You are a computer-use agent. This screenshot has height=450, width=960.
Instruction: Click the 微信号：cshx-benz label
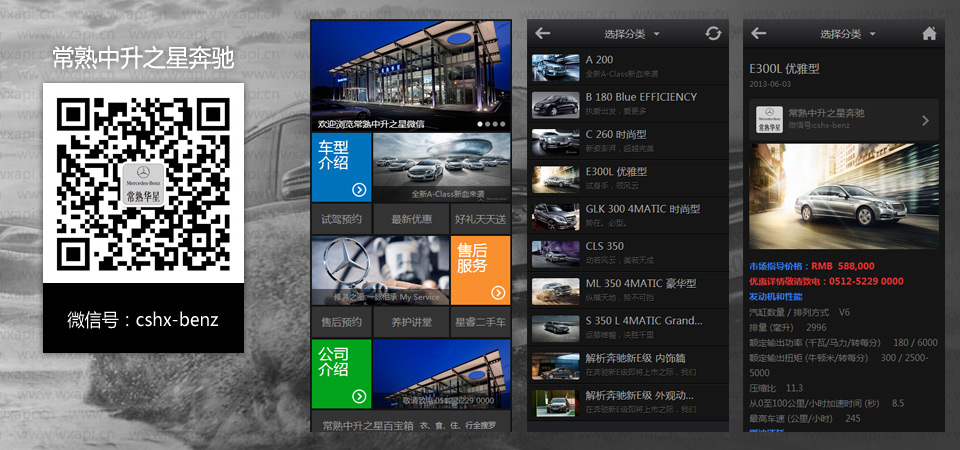[143, 320]
